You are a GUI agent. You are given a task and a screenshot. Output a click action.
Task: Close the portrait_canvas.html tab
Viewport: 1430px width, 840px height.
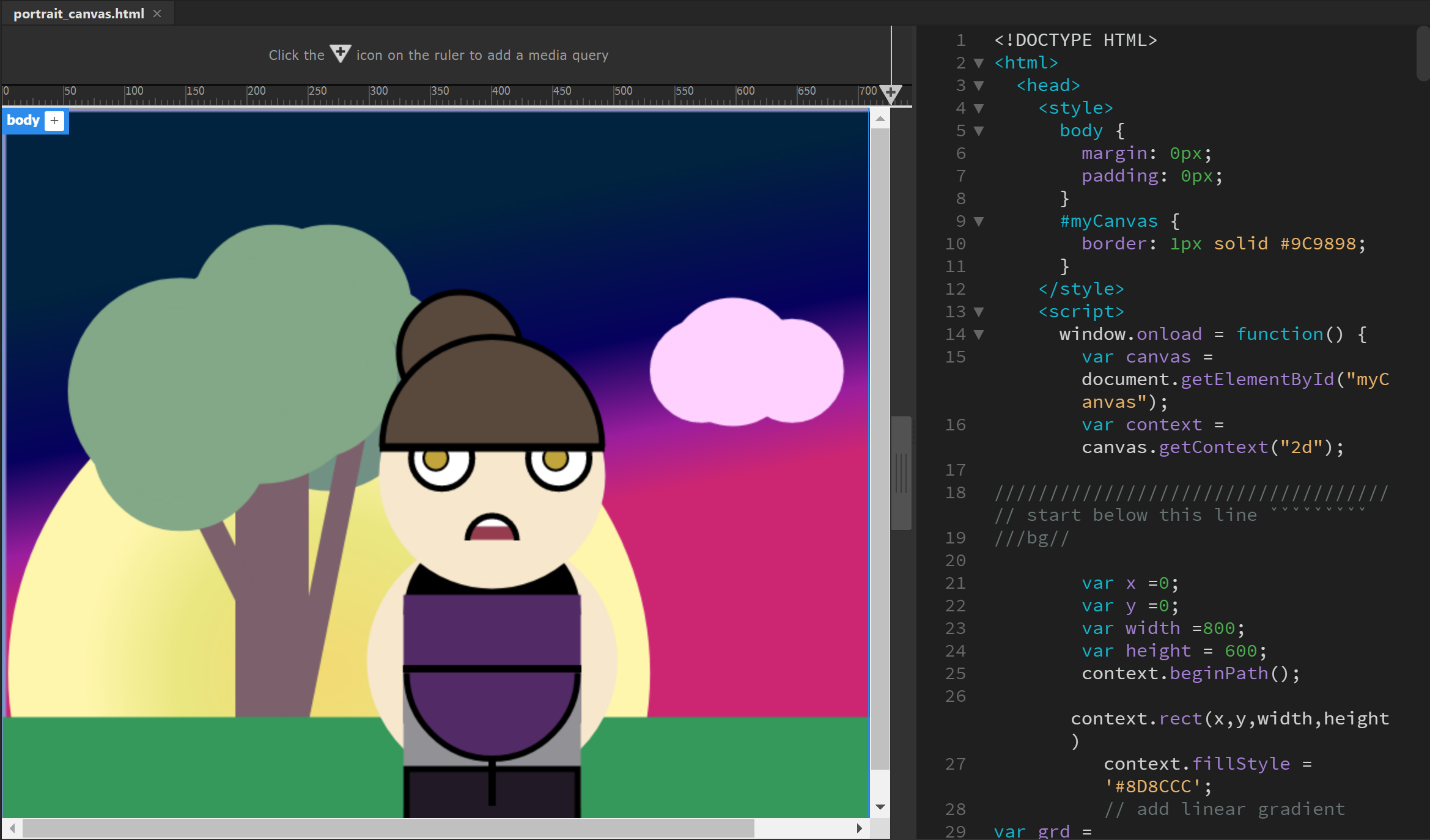(x=157, y=13)
